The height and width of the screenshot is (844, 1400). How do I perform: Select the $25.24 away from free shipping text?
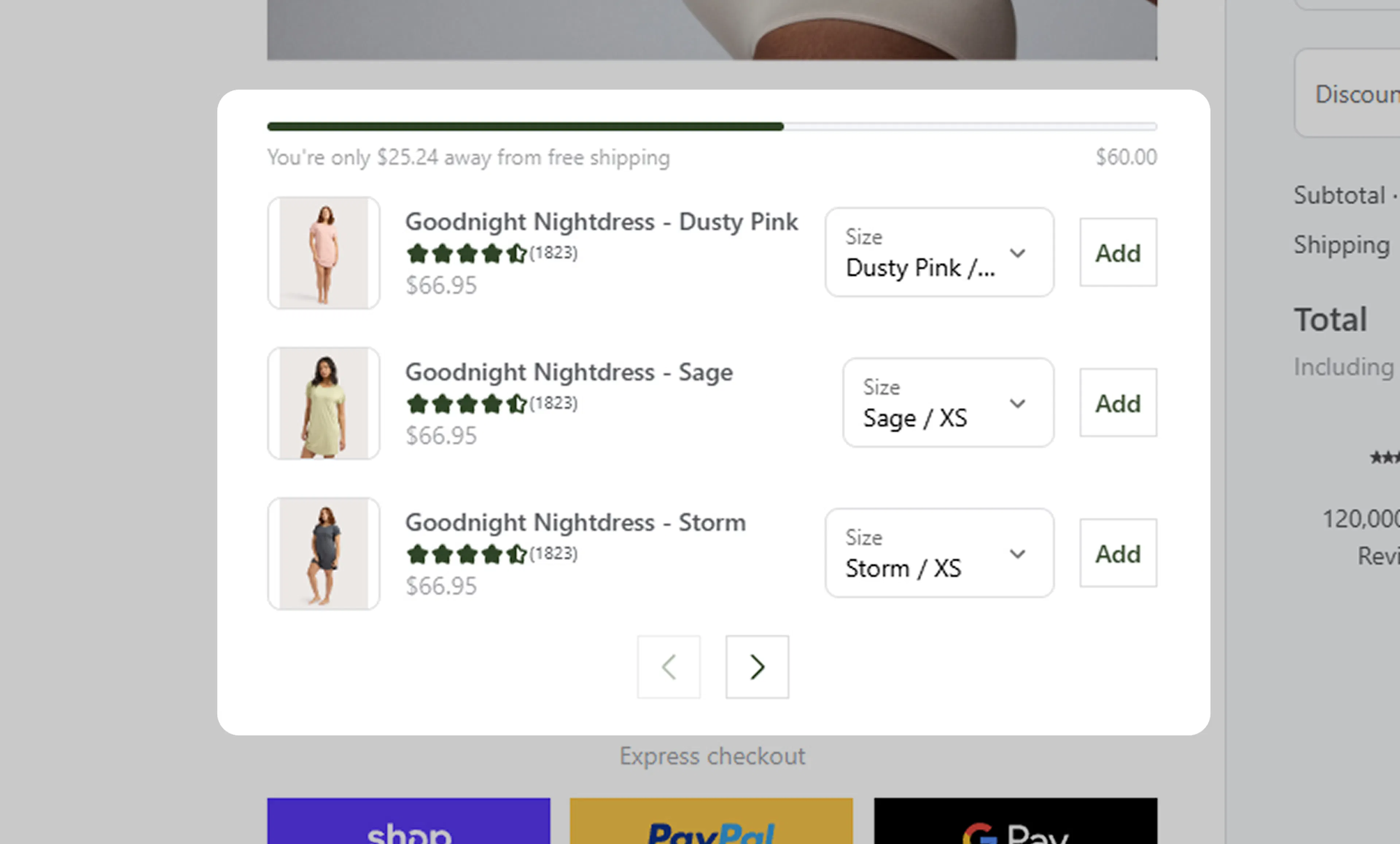pos(468,157)
